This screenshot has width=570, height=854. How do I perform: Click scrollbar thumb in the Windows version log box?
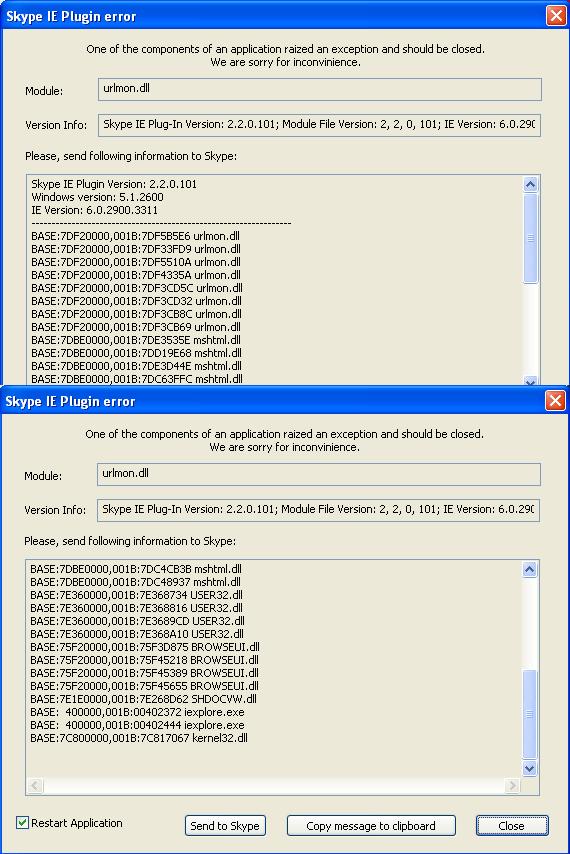click(x=530, y=238)
